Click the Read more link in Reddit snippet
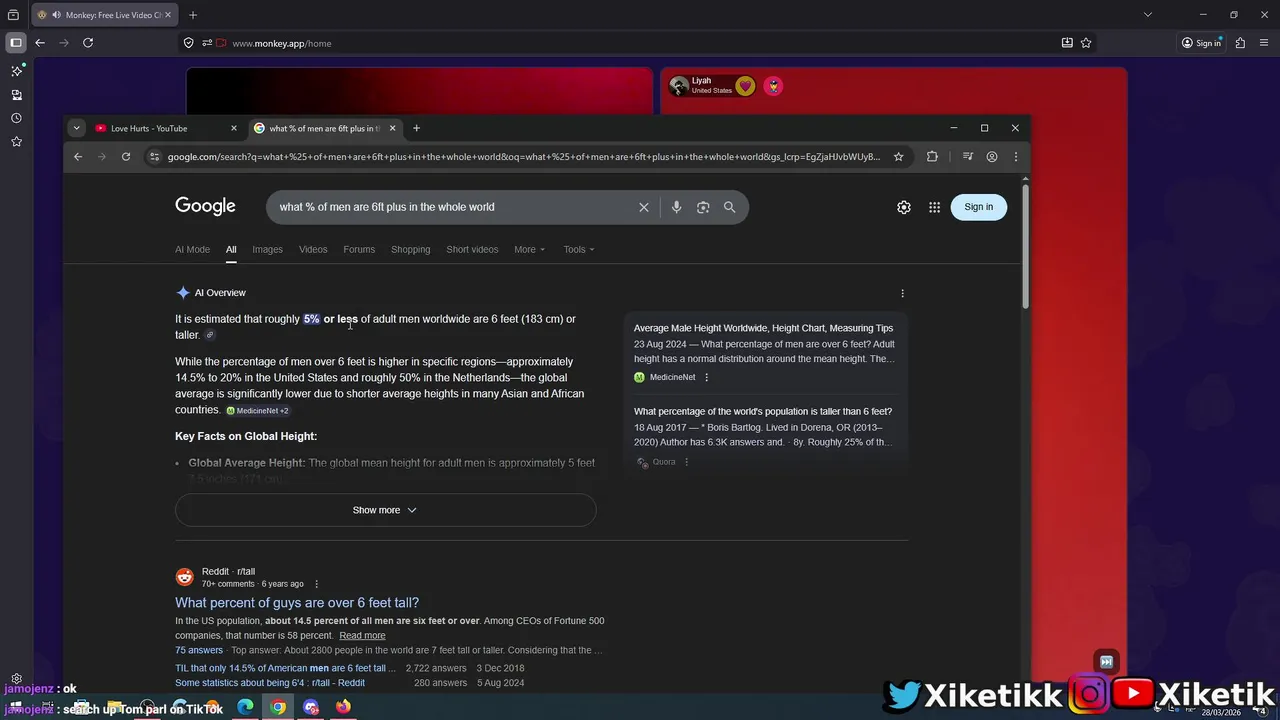The height and width of the screenshot is (720, 1280). (362, 636)
